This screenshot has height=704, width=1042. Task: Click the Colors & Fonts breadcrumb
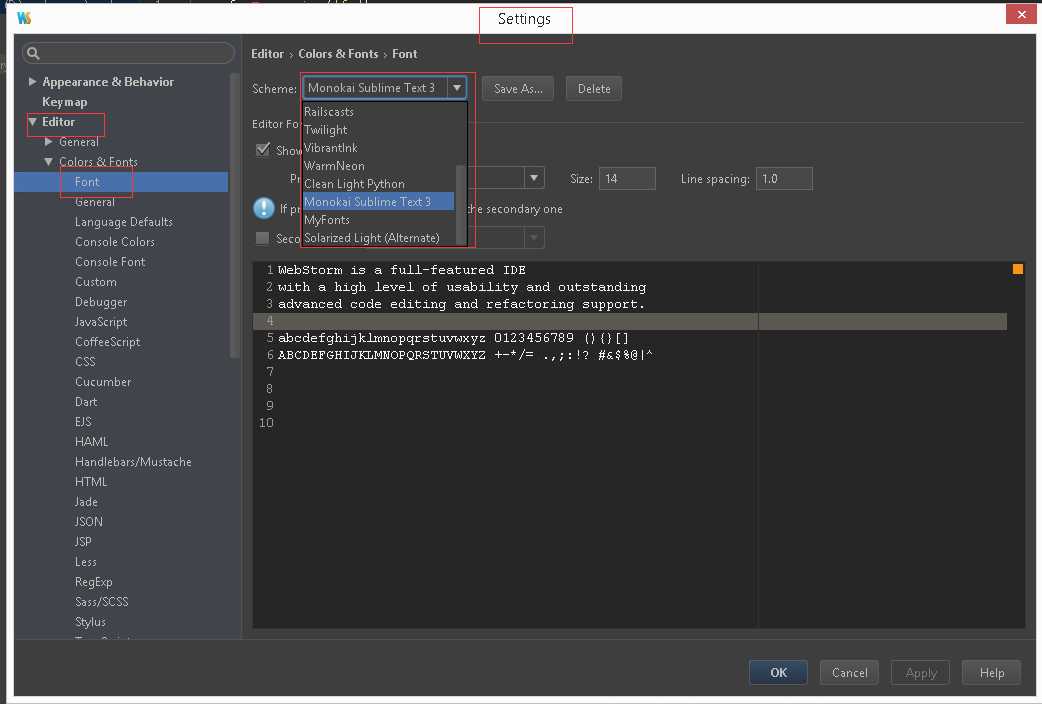pos(338,54)
